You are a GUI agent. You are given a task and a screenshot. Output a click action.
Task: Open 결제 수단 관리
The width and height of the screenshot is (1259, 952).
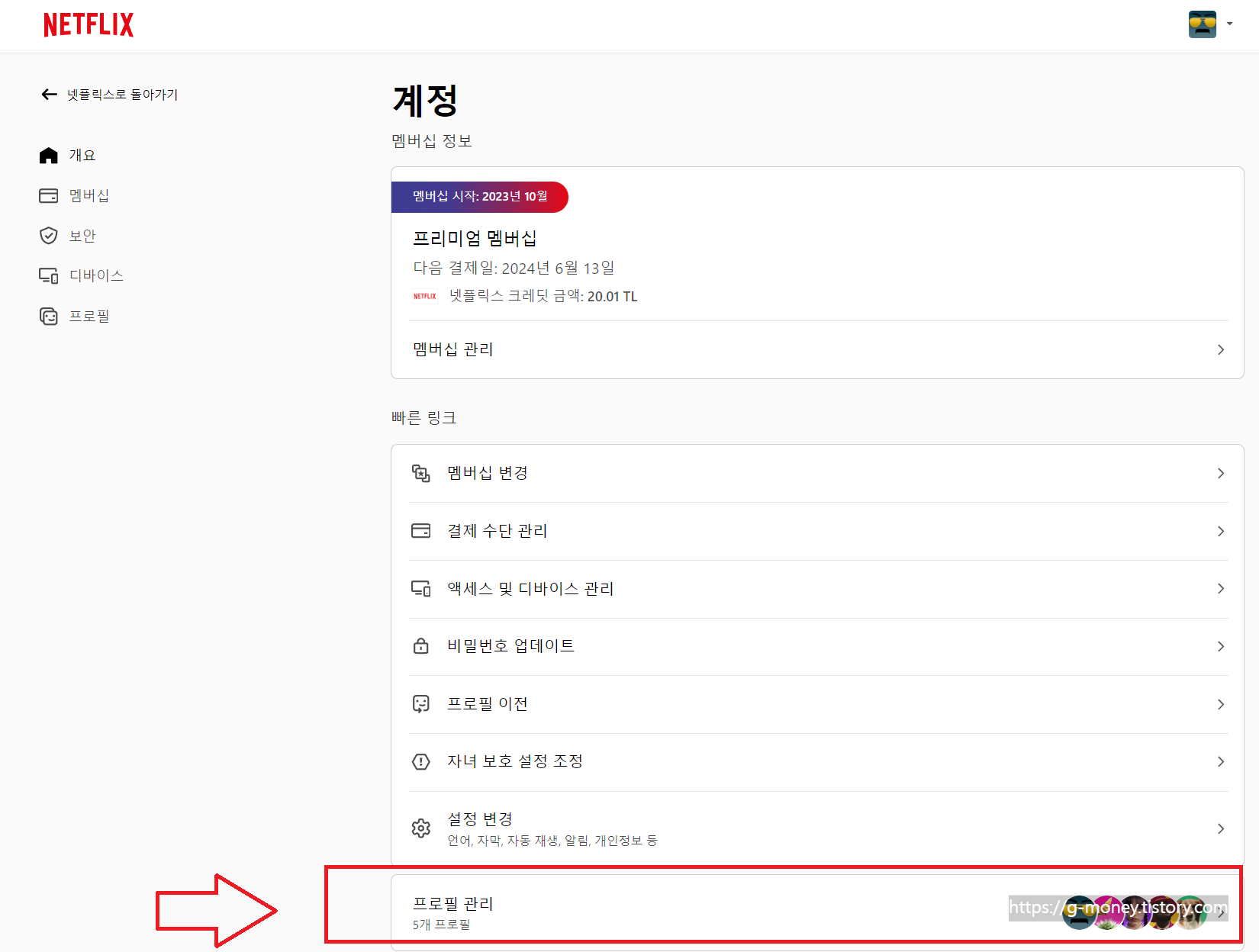[817, 531]
